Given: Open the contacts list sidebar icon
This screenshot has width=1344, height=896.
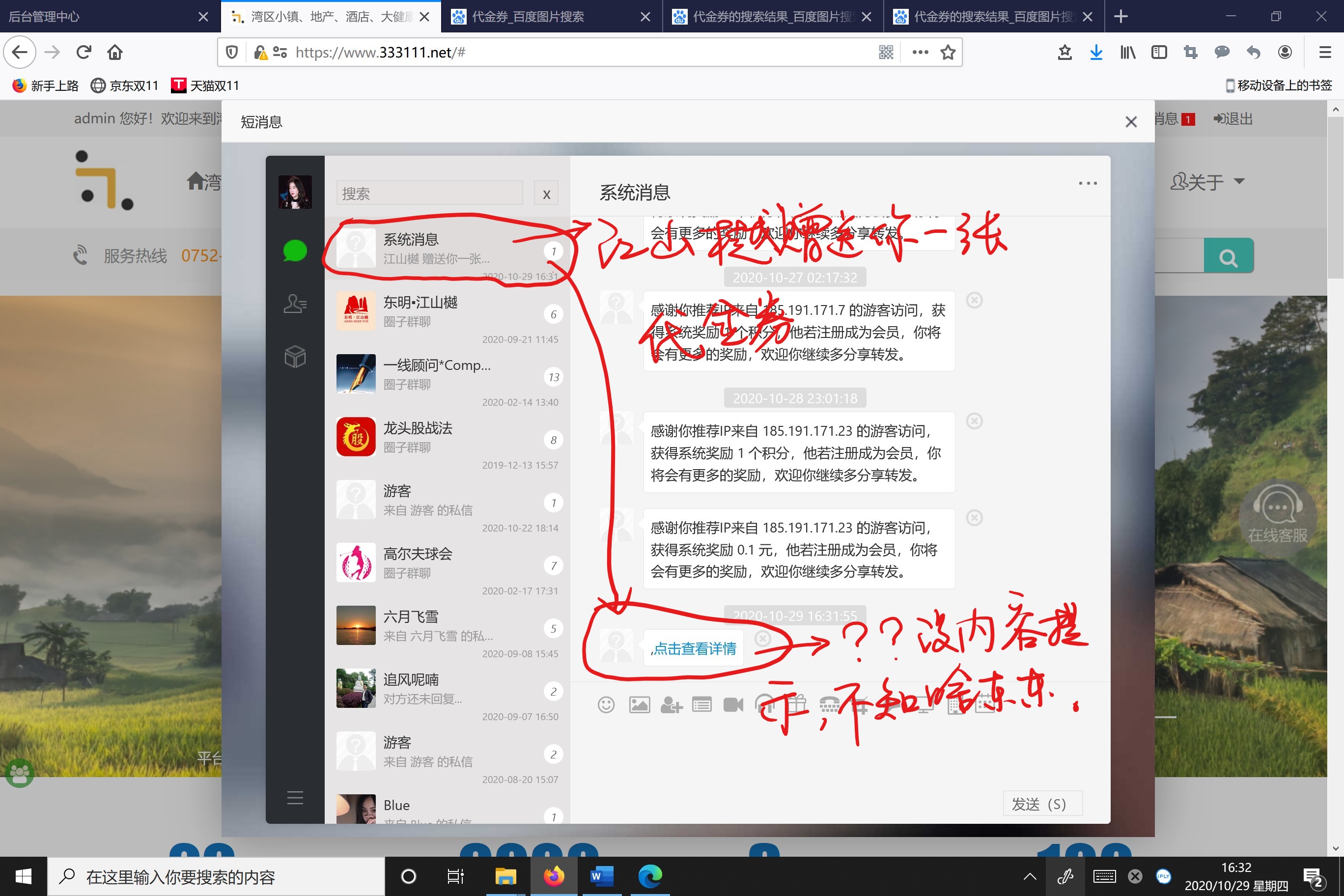Looking at the screenshot, I should 295,304.
